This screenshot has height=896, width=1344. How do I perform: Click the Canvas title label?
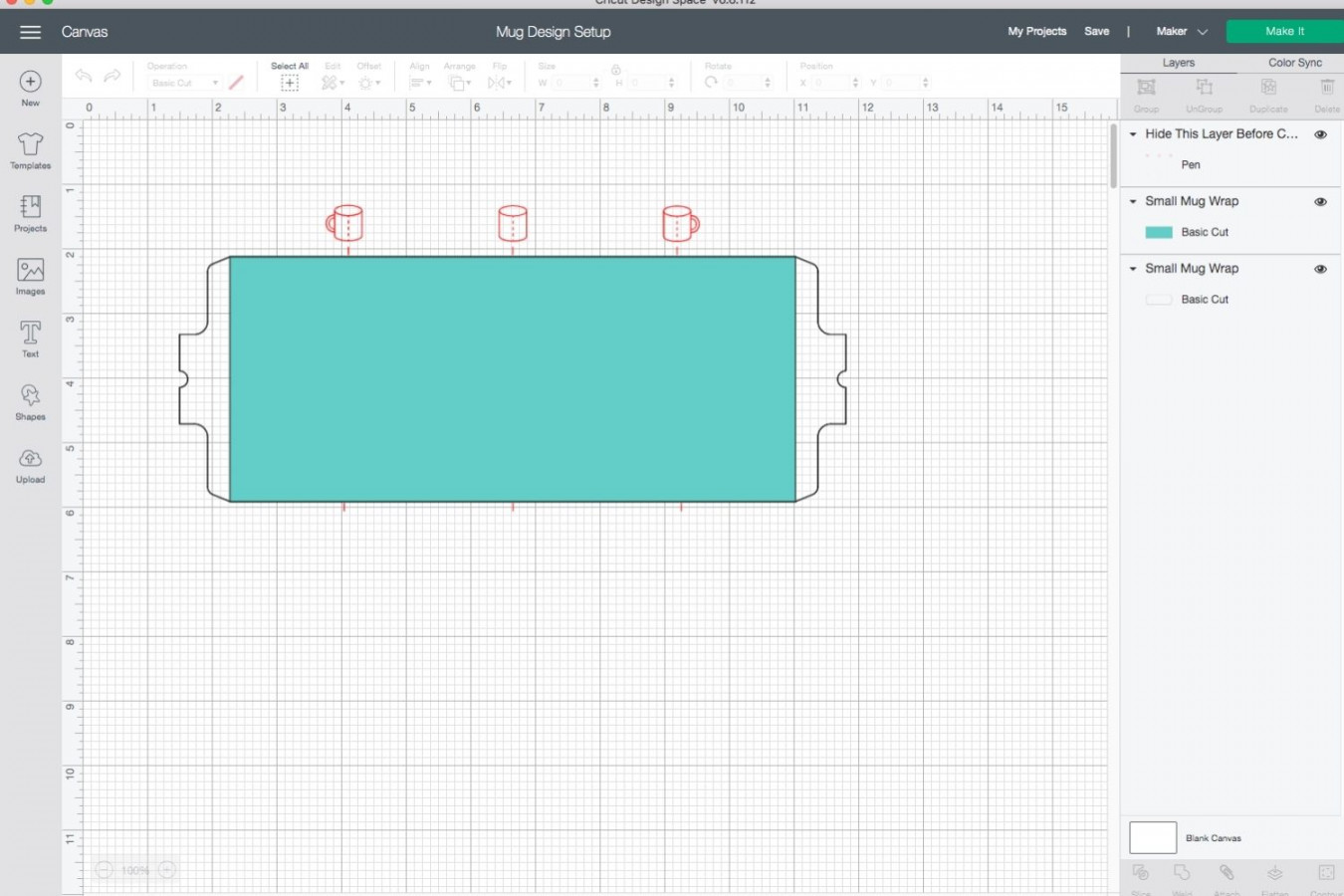tap(85, 32)
